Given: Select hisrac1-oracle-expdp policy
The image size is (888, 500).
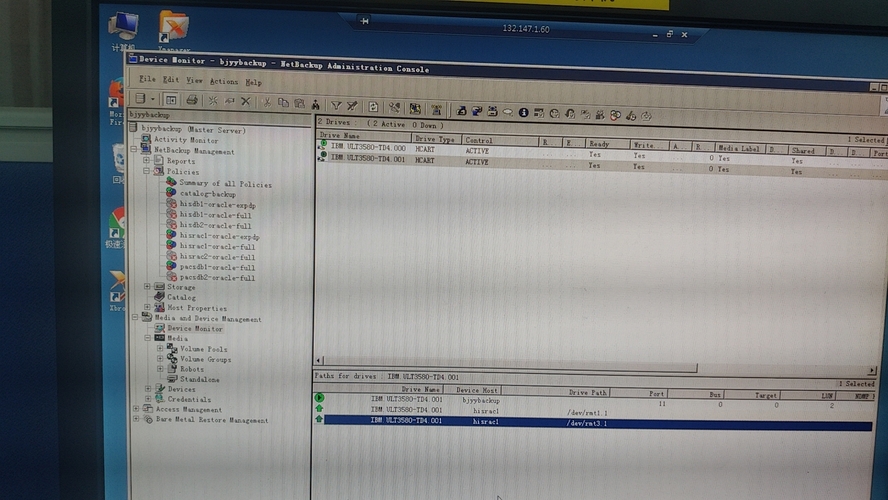Looking at the screenshot, I should point(219,236).
